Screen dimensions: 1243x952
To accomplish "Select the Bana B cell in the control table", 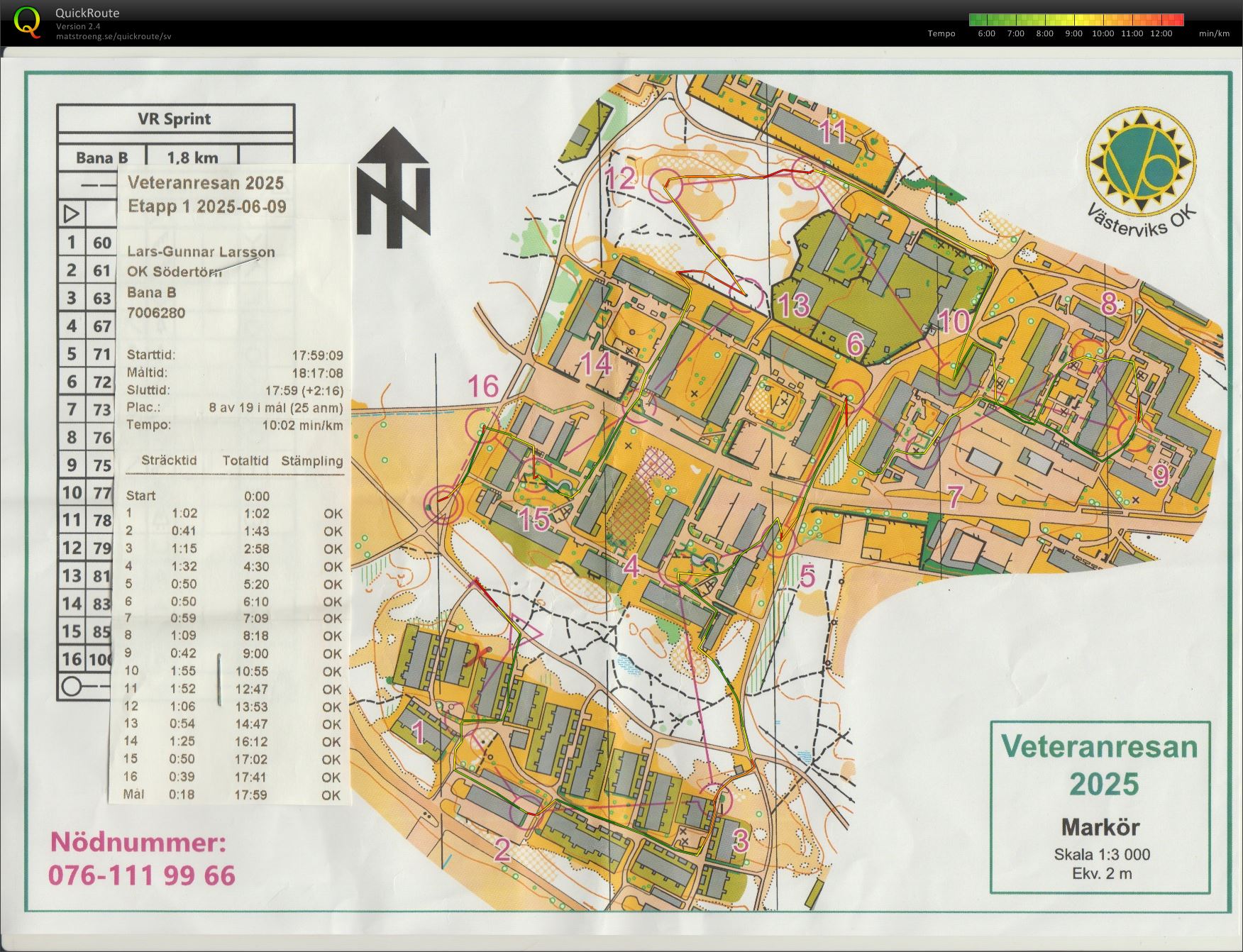I will (x=101, y=157).
